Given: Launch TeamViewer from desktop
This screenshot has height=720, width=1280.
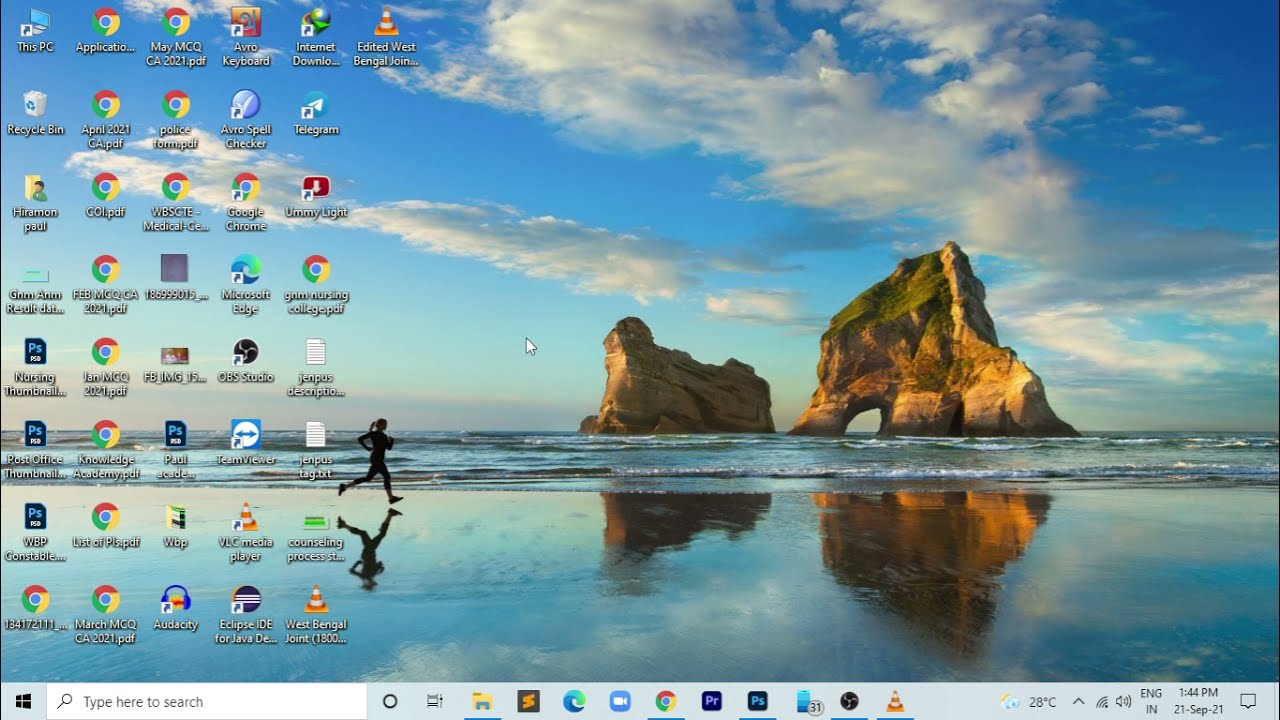Looking at the screenshot, I should [x=246, y=443].
